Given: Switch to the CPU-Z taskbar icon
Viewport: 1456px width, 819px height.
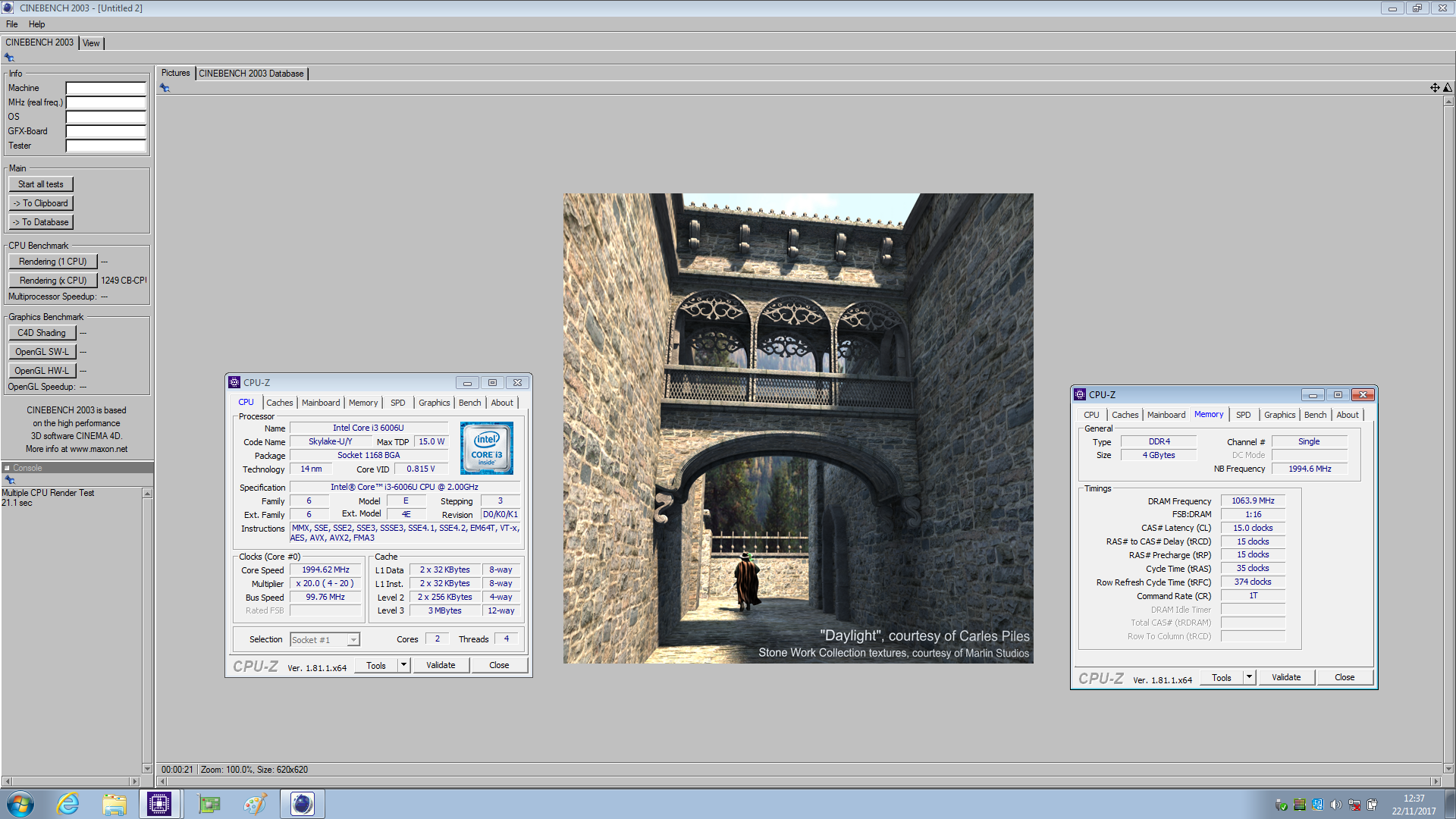Looking at the screenshot, I should [x=159, y=804].
